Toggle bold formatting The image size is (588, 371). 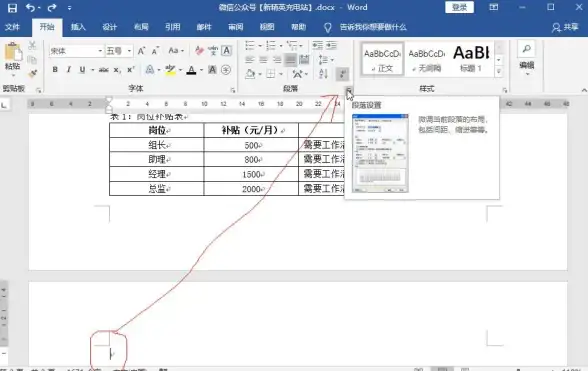coord(55,70)
